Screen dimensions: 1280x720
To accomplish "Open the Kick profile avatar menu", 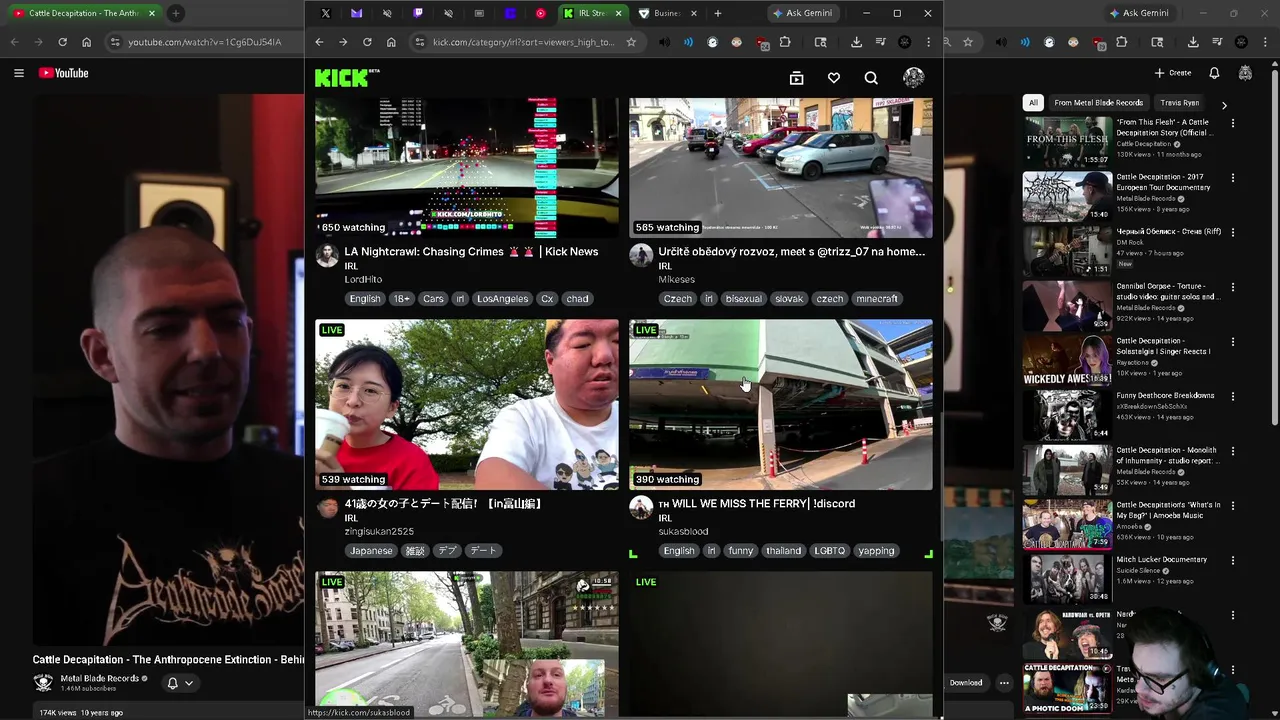I will click(x=913, y=78).
